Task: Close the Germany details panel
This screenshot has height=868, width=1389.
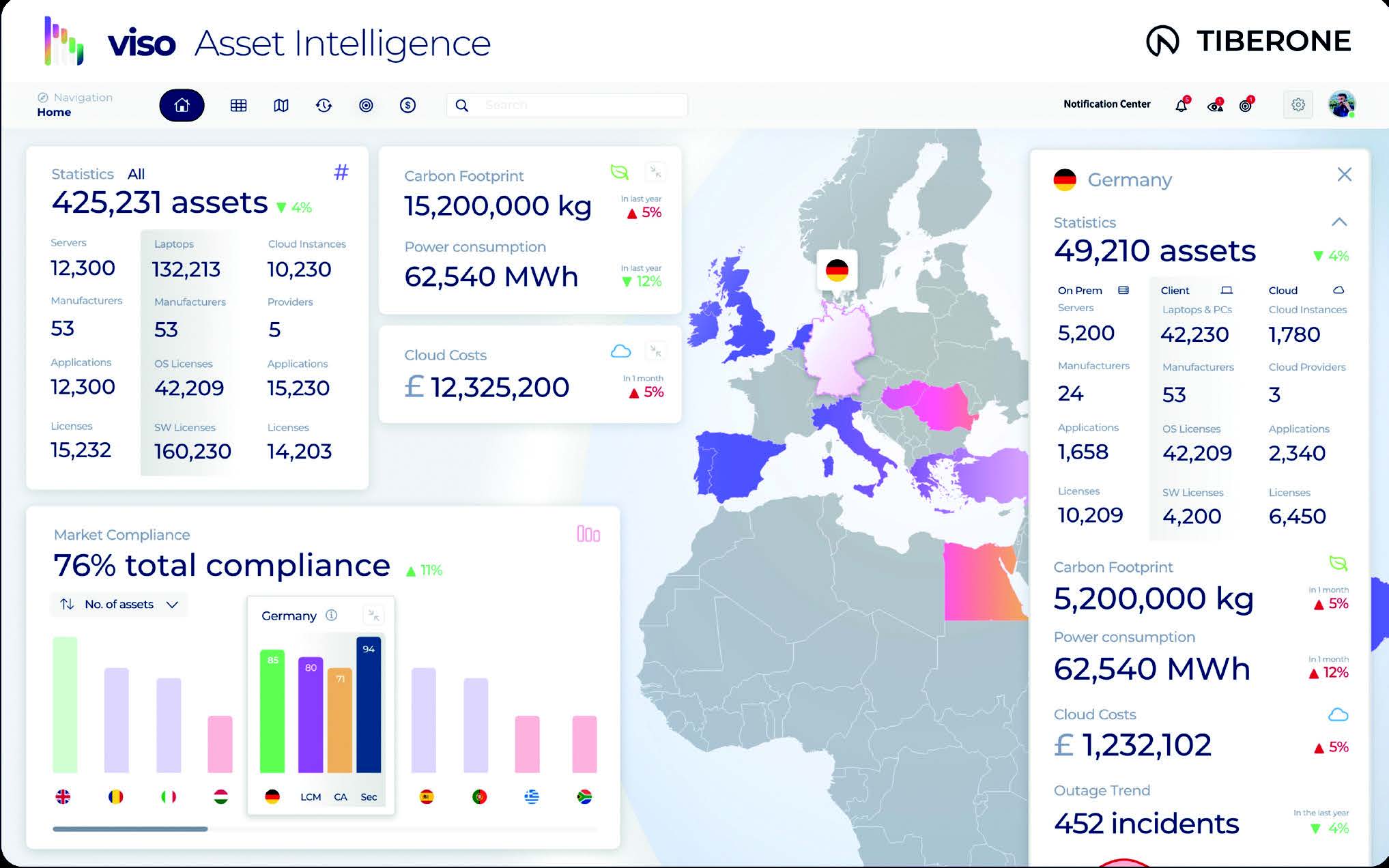Action: point(1344,175)
